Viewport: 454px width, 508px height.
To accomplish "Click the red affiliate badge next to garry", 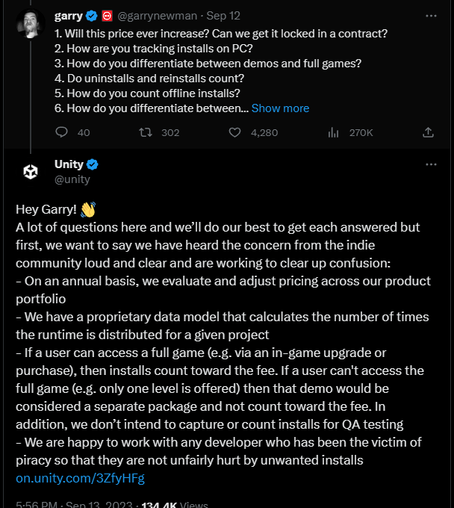I will point(107,16).
